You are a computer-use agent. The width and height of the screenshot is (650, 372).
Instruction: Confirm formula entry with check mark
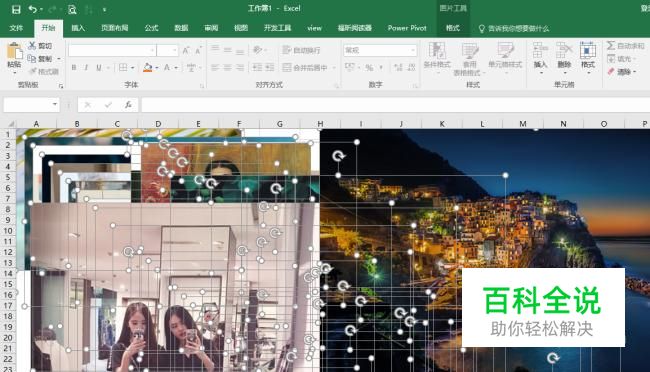click(108, 105)
